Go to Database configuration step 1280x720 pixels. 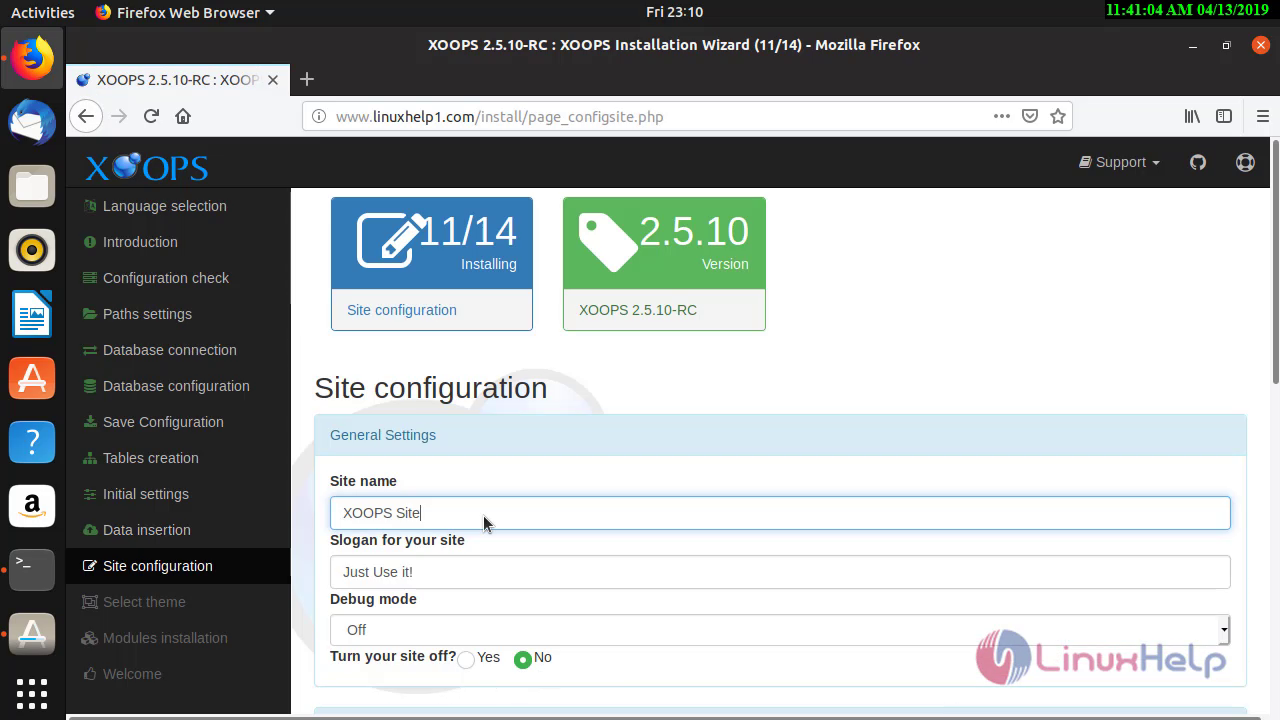click(176, 386)
